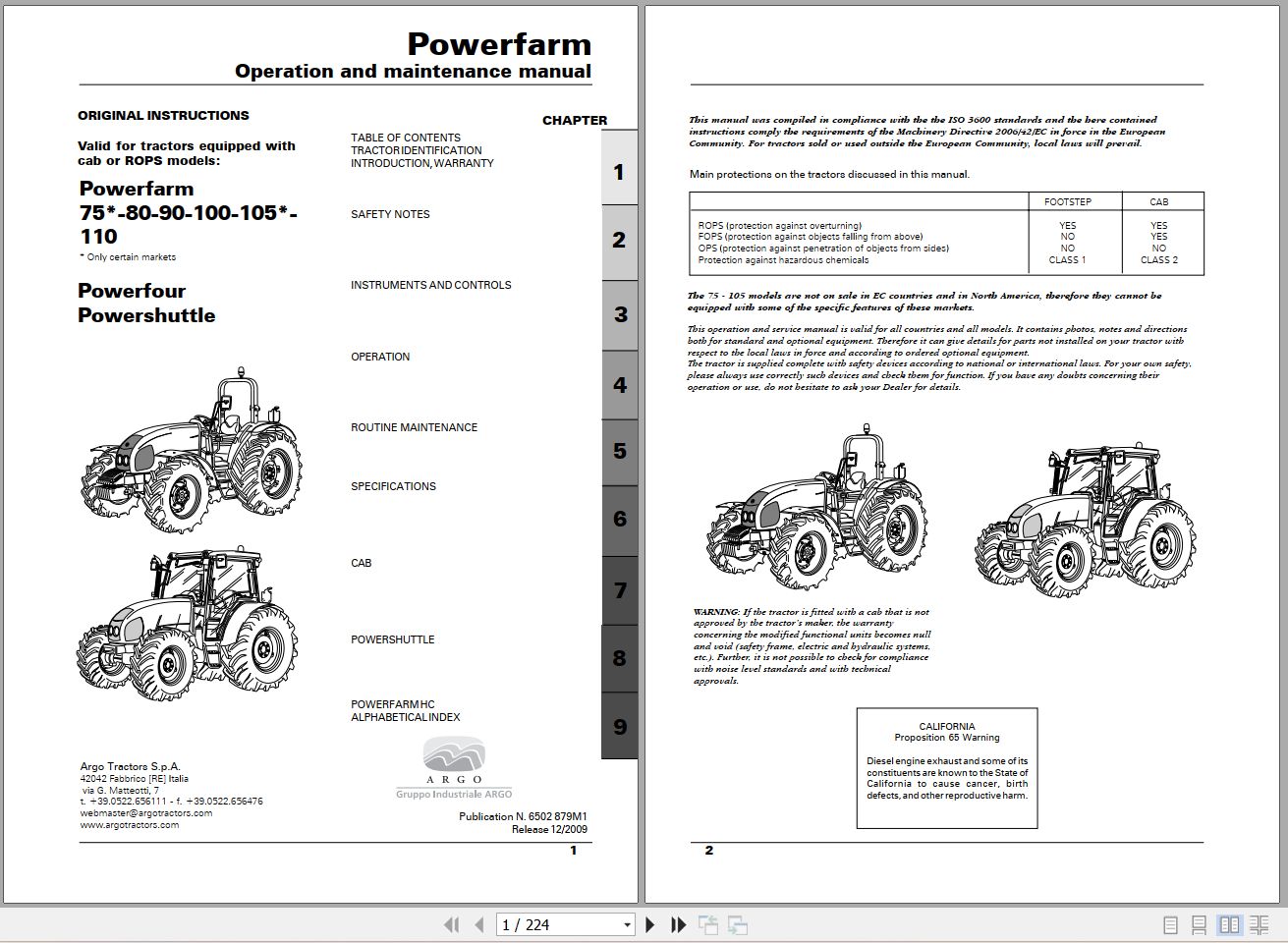Click the ROPS tractor image on page 2

click(x=816, y=506)
